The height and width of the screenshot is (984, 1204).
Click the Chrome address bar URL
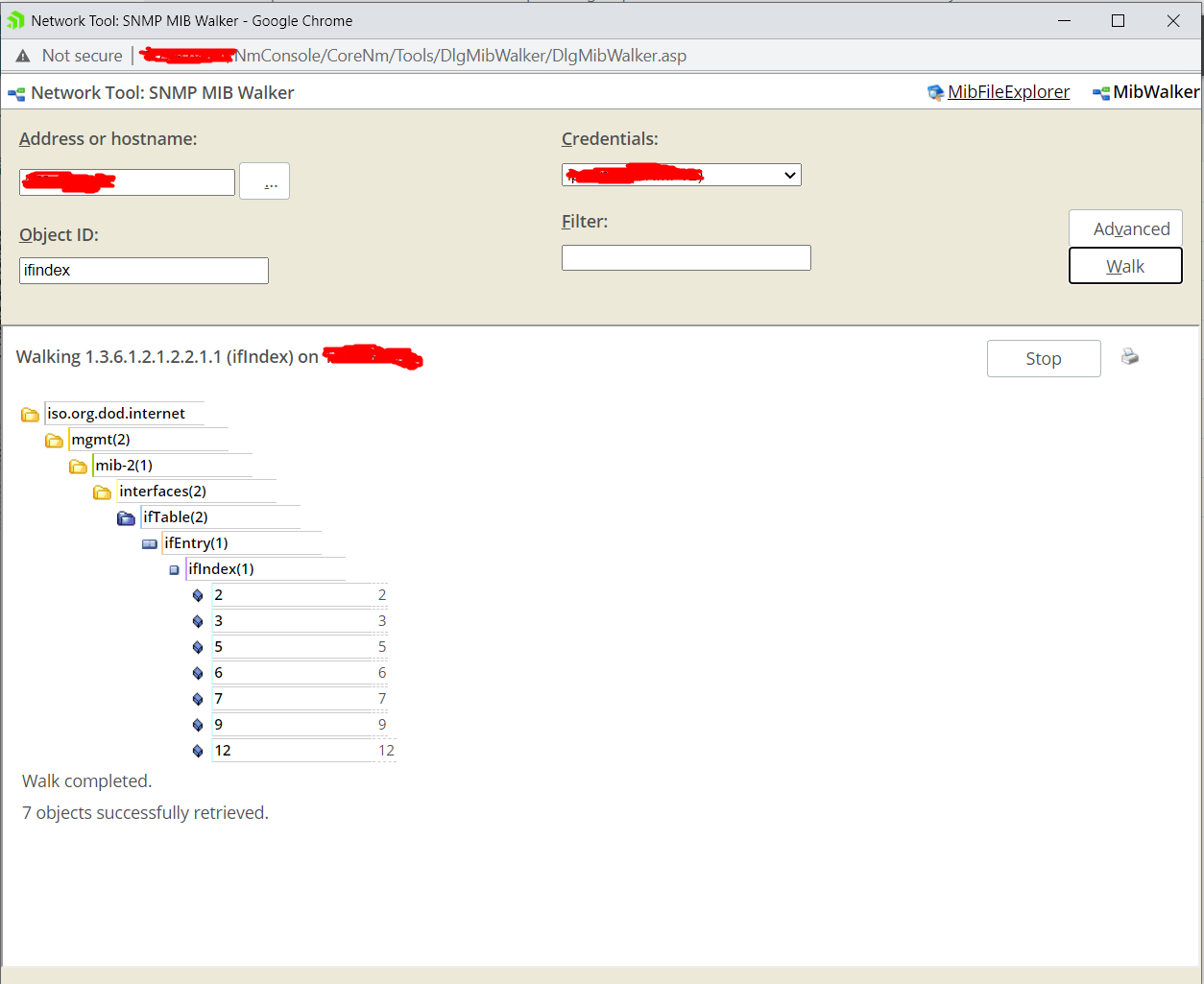413,56
